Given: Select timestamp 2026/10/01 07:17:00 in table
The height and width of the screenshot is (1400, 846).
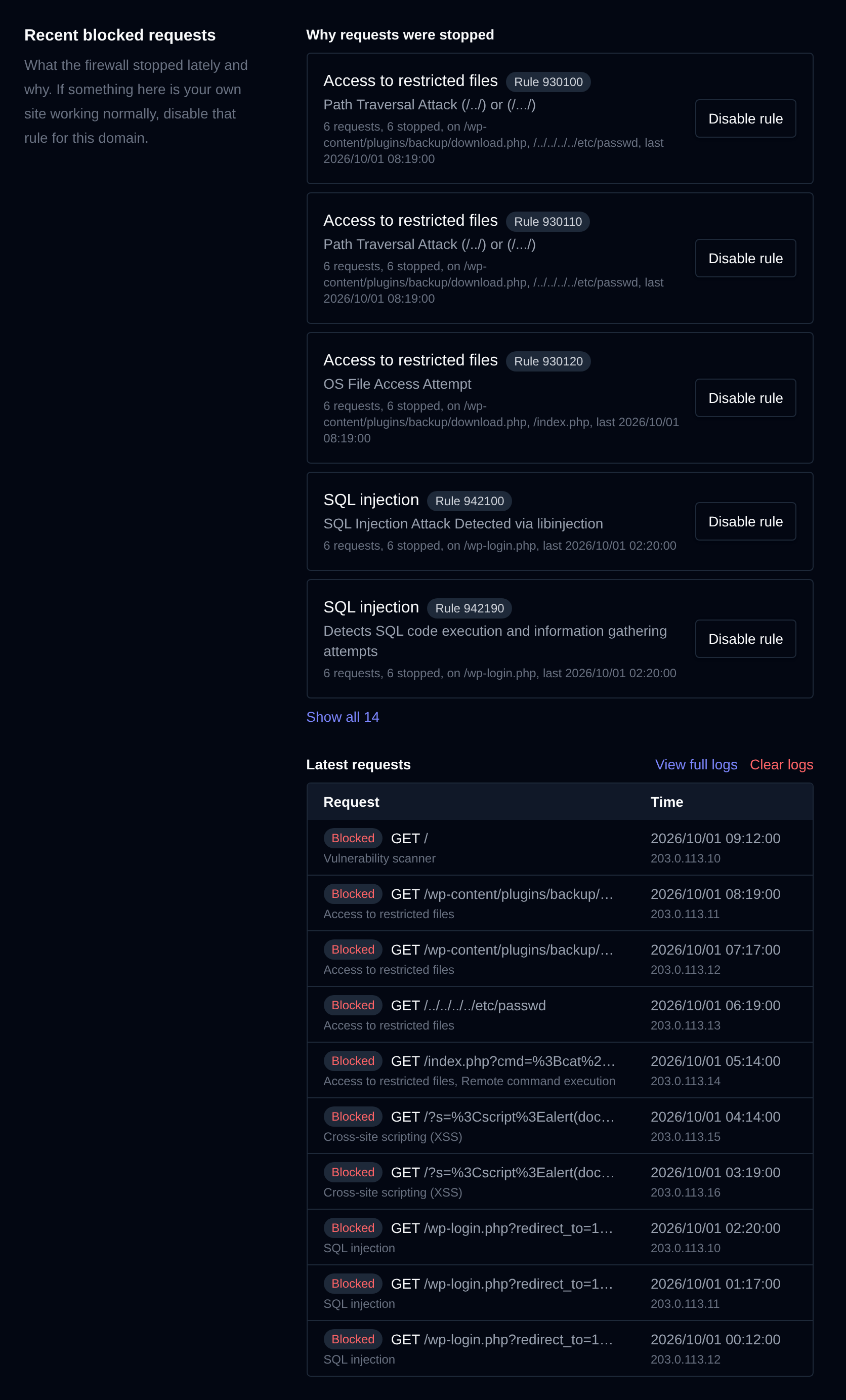Looking at the screenshot, I should click(x=715, y=950).
